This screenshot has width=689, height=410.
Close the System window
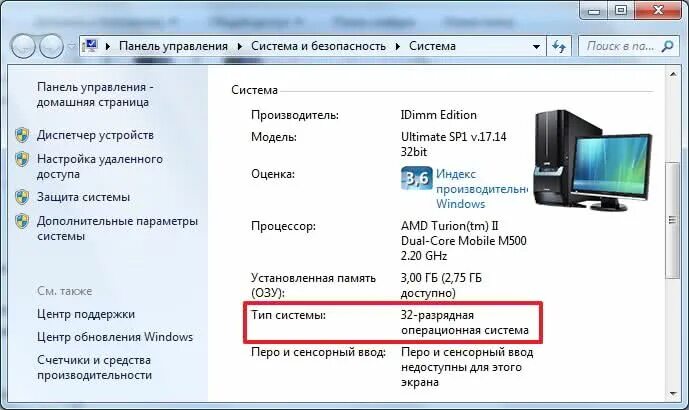[x=658, y=11]
